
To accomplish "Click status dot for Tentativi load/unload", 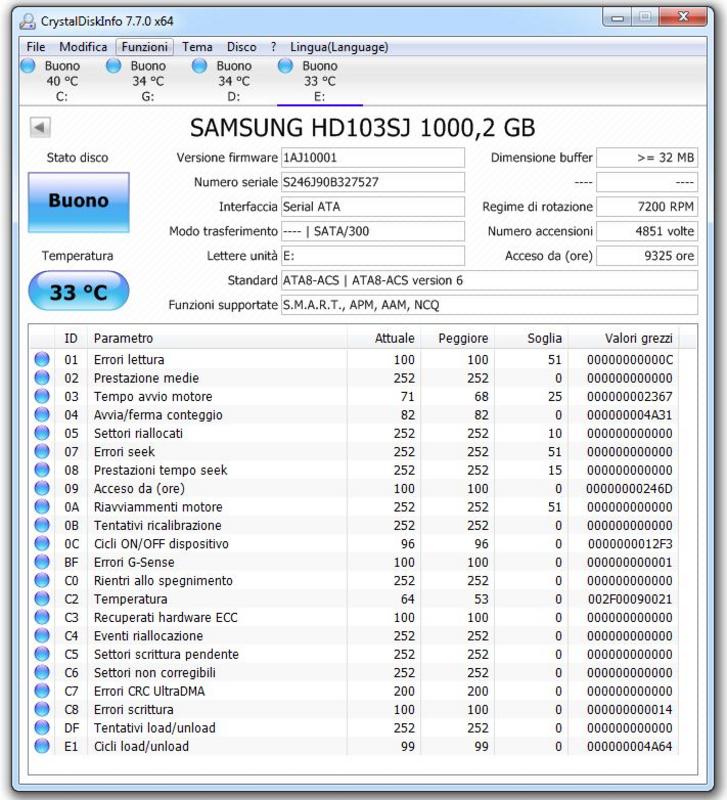I will coord(42,728).
